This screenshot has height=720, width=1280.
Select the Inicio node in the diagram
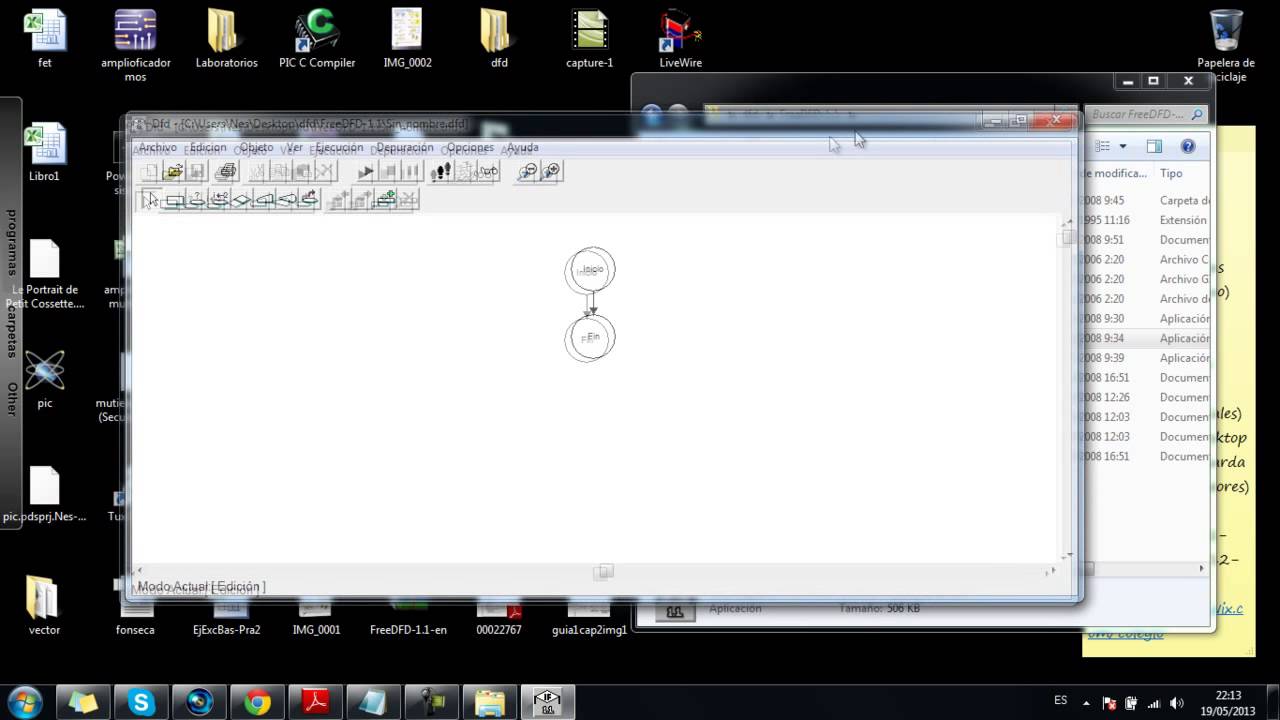591,270
